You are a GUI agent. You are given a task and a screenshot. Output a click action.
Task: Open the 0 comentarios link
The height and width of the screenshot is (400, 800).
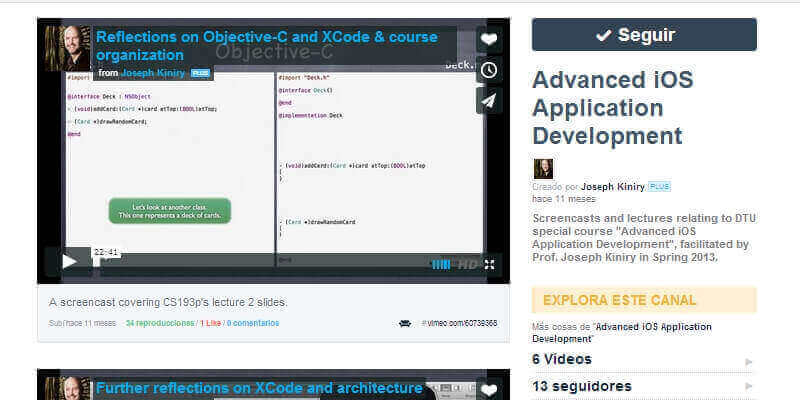(252, 323)
